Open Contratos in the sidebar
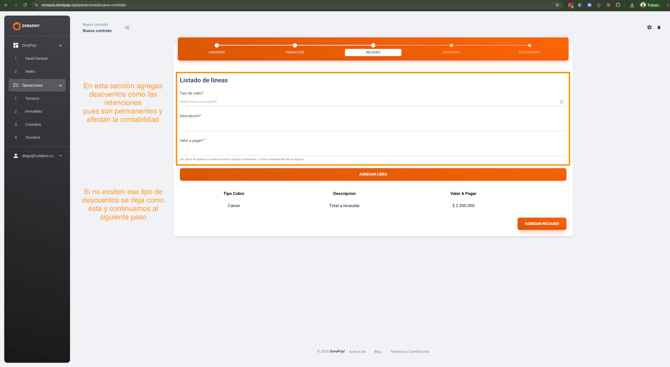The height and width of the screenshot is (367, 670). coord(33,125)
